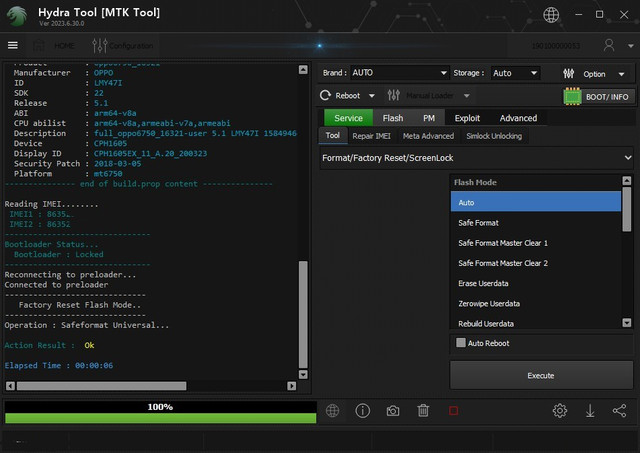Click the Option button label
This screenshot has height=453, width=640.
[x=594, y=74]
